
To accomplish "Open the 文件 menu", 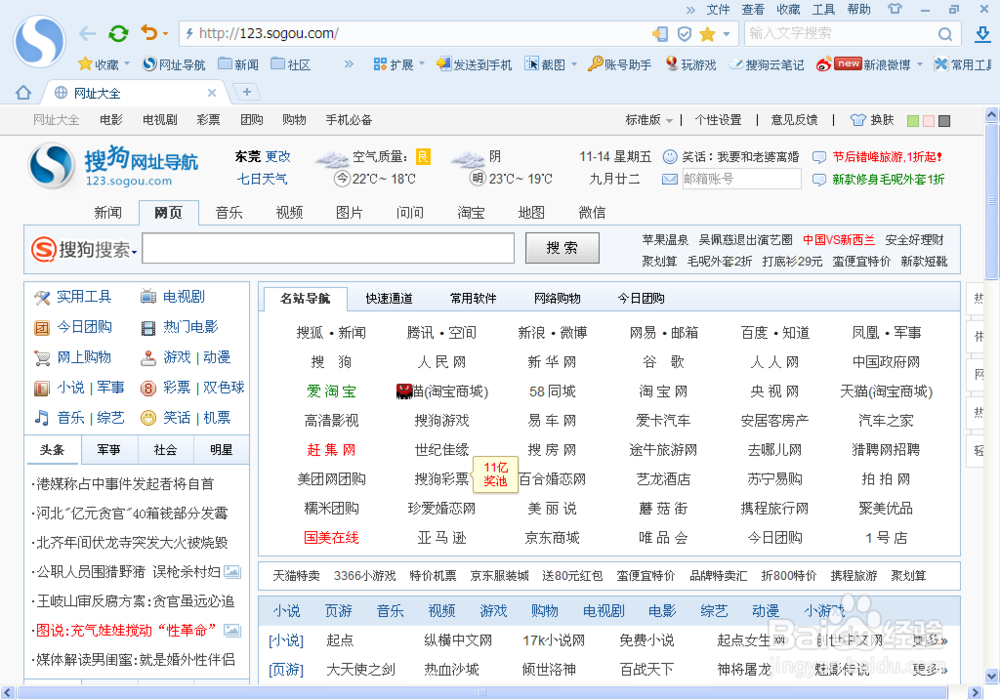I will pyautogui.click(x=718, y=10).
